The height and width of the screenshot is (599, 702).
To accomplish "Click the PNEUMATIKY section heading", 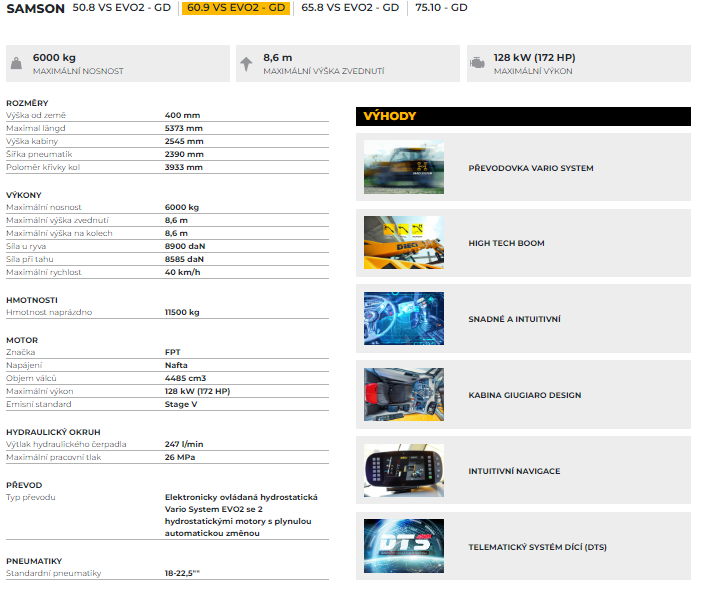I will [x=34, y=561].
